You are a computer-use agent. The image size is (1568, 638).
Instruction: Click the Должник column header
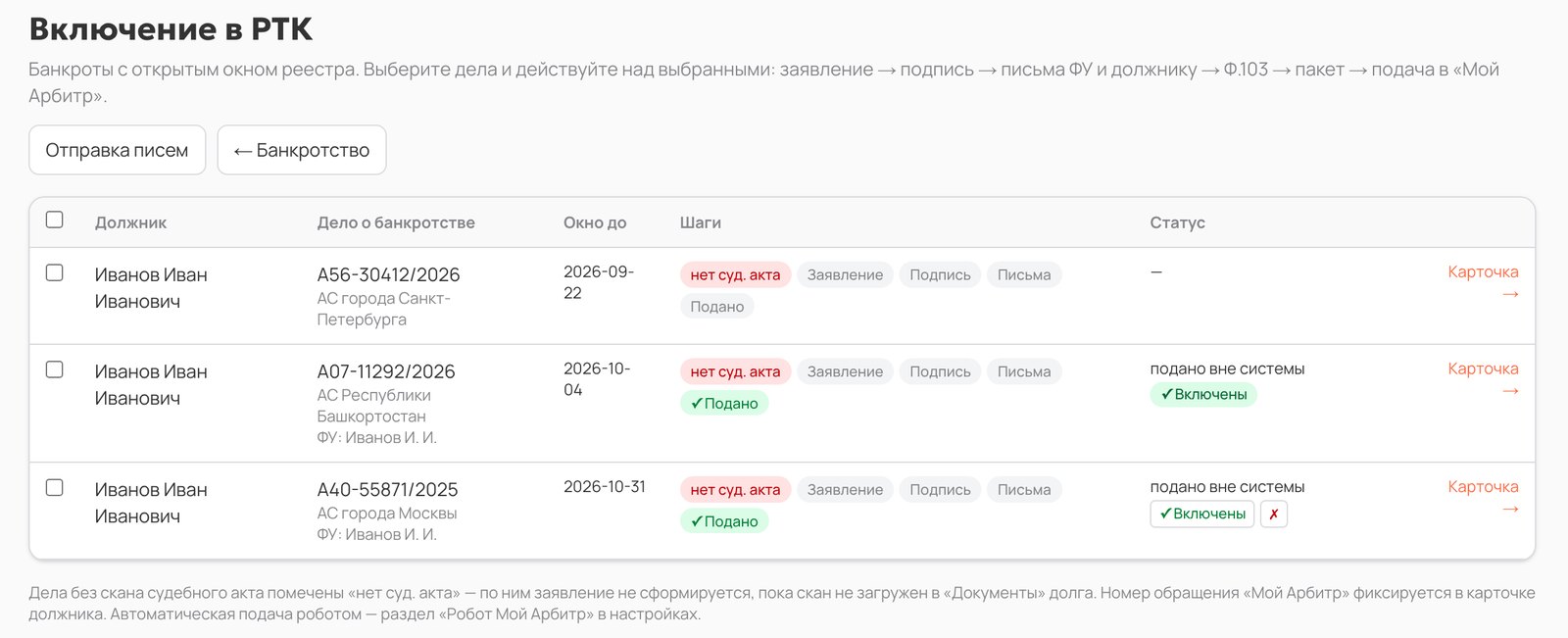130,222
